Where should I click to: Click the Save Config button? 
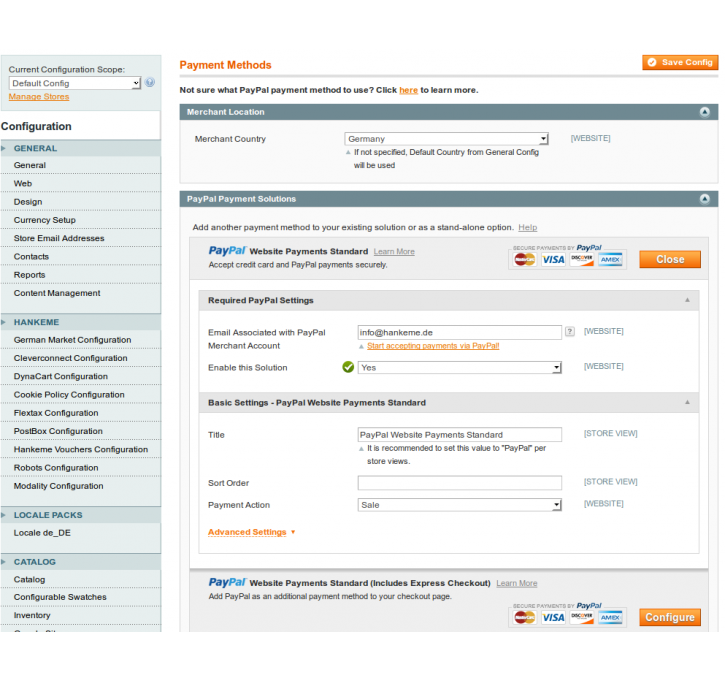(x=680, y=62)
